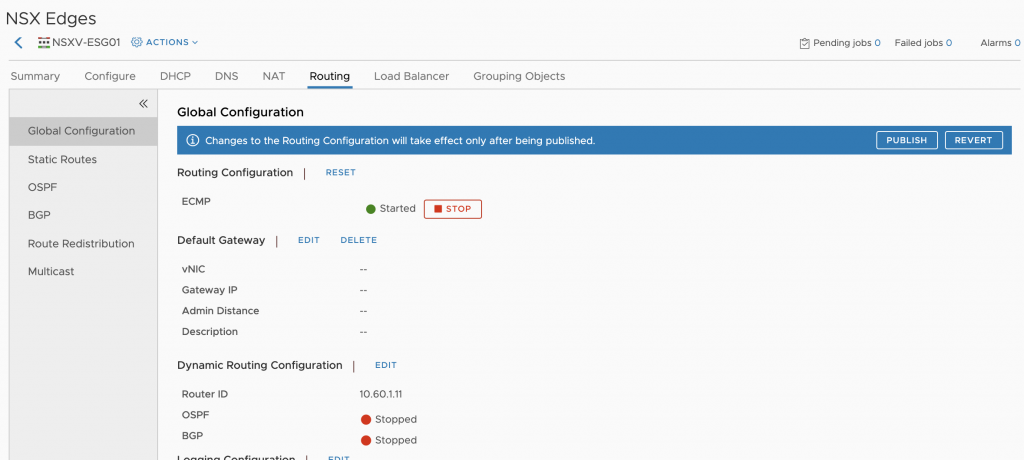
Task: Click the Actions gear icon
Action: coord(136,42)
